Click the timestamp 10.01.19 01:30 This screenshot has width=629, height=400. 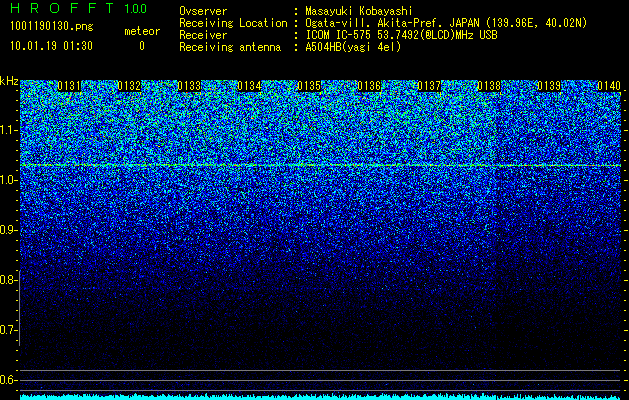coord(51,46)
